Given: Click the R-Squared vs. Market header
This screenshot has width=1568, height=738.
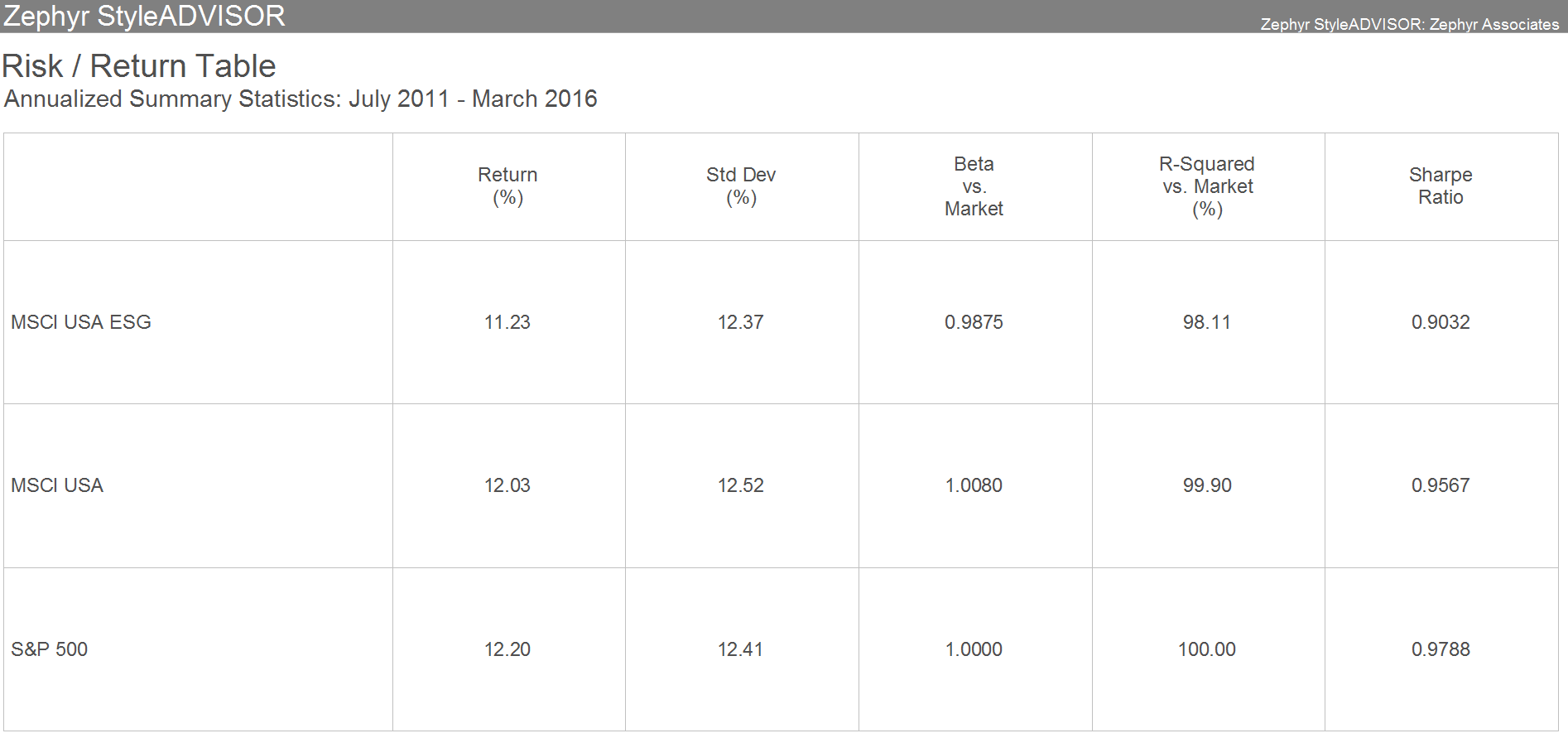Looking at the screenshot, I should click(1207, 186).
